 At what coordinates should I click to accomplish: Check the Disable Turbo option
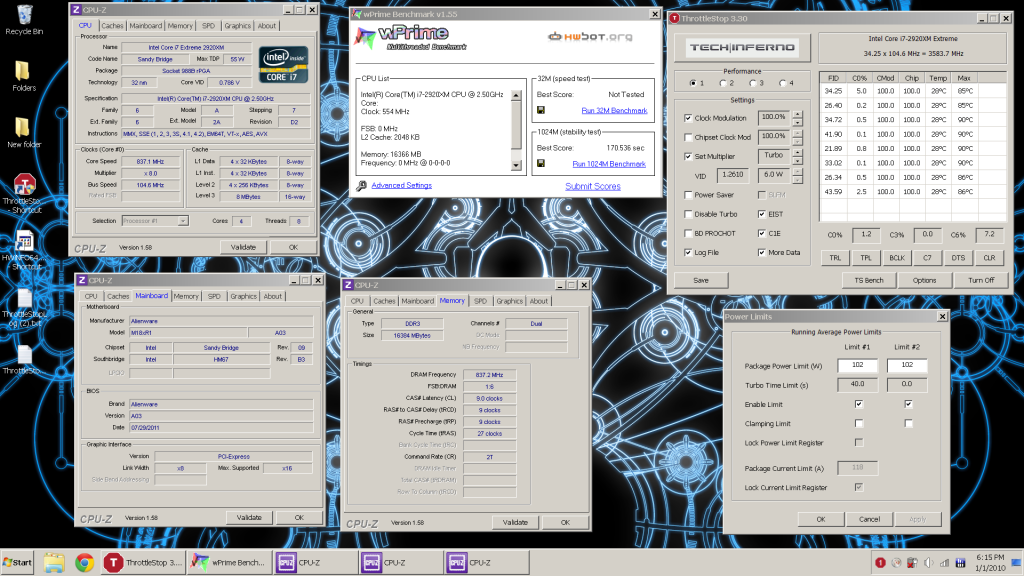[688, 214]
